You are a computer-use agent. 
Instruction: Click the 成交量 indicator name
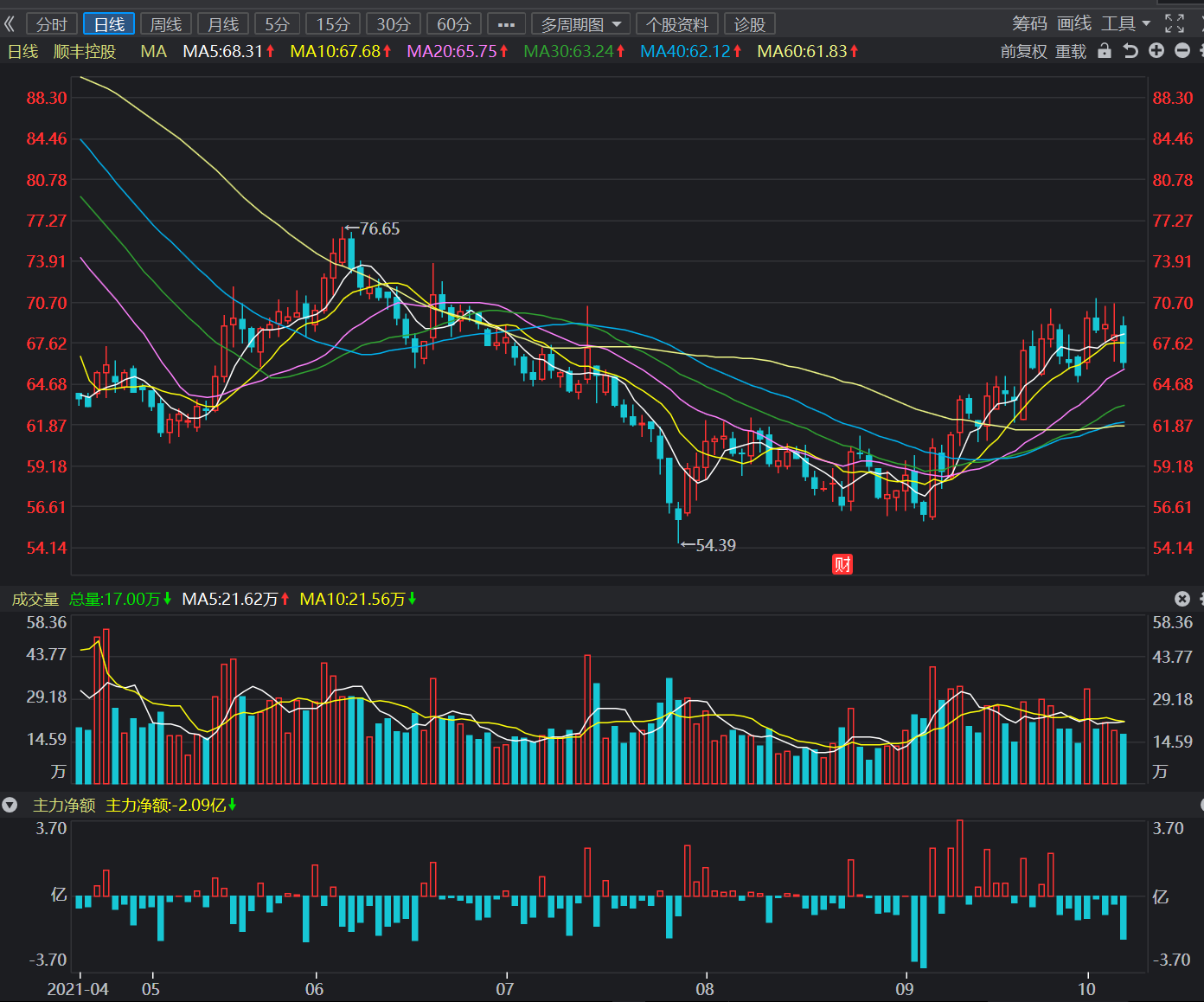pyautogui.click(x=35, y=599)
